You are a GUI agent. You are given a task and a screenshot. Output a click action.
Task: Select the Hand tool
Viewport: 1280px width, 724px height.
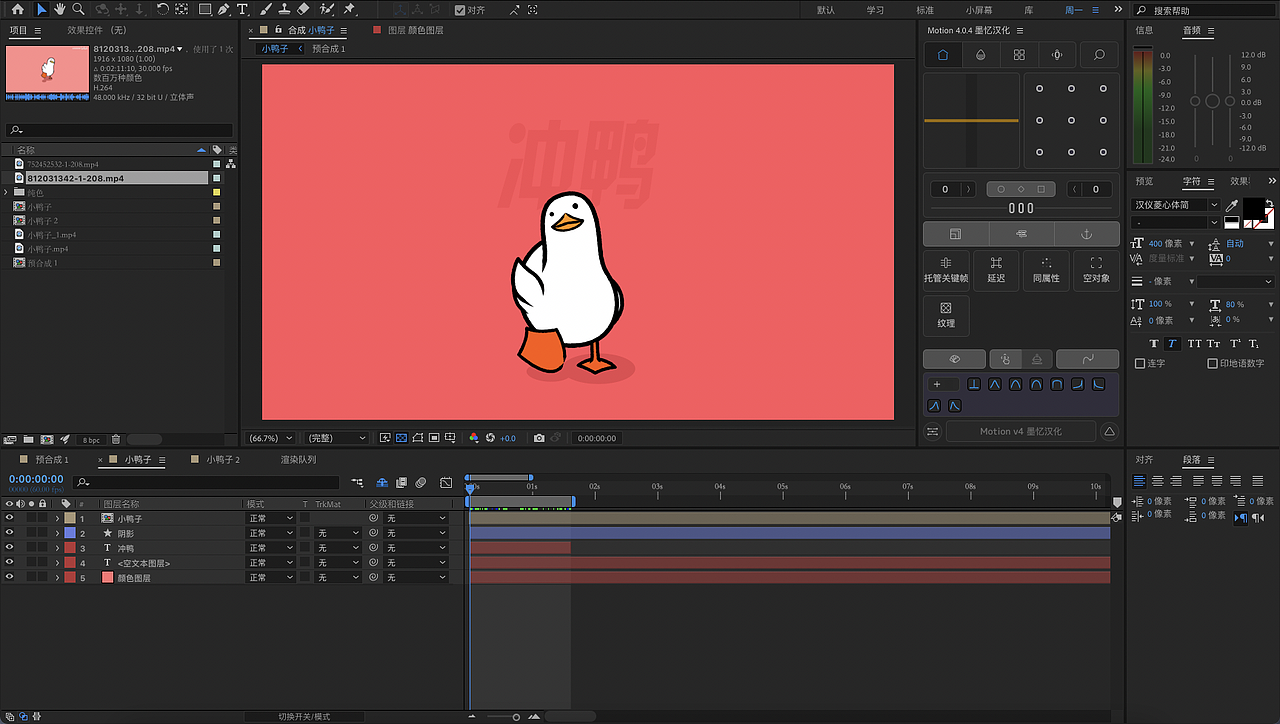pyautogui.click(x=60, y=9)
